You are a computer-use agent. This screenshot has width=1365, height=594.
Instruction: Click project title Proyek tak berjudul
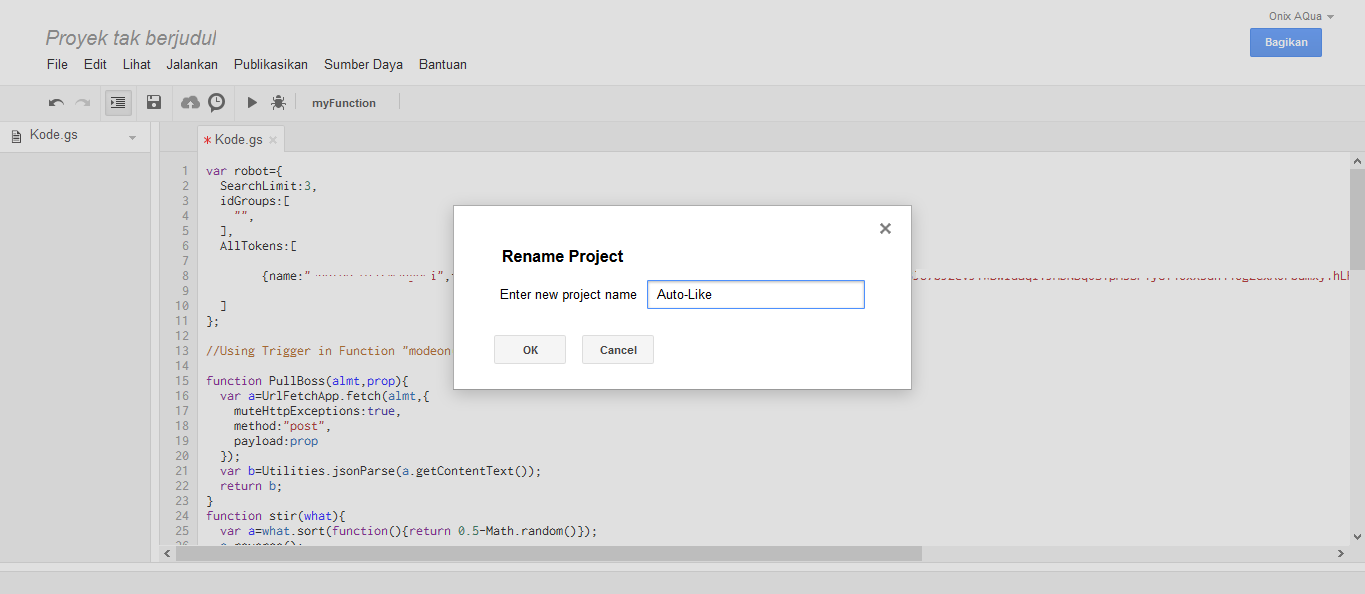click(x=131, y=38)
